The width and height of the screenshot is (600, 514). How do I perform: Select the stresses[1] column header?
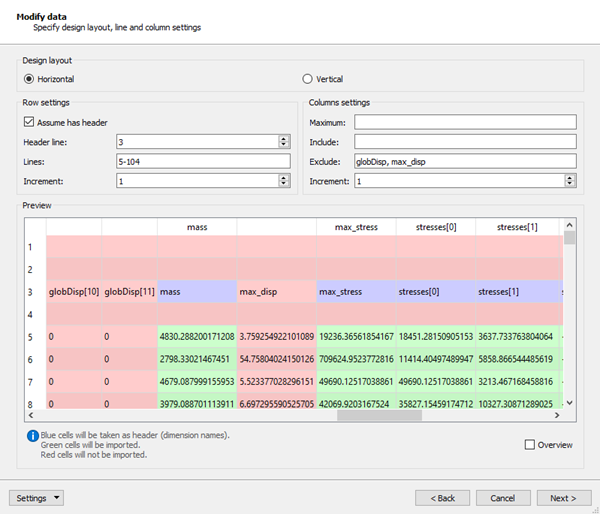(x=517, y=227)
